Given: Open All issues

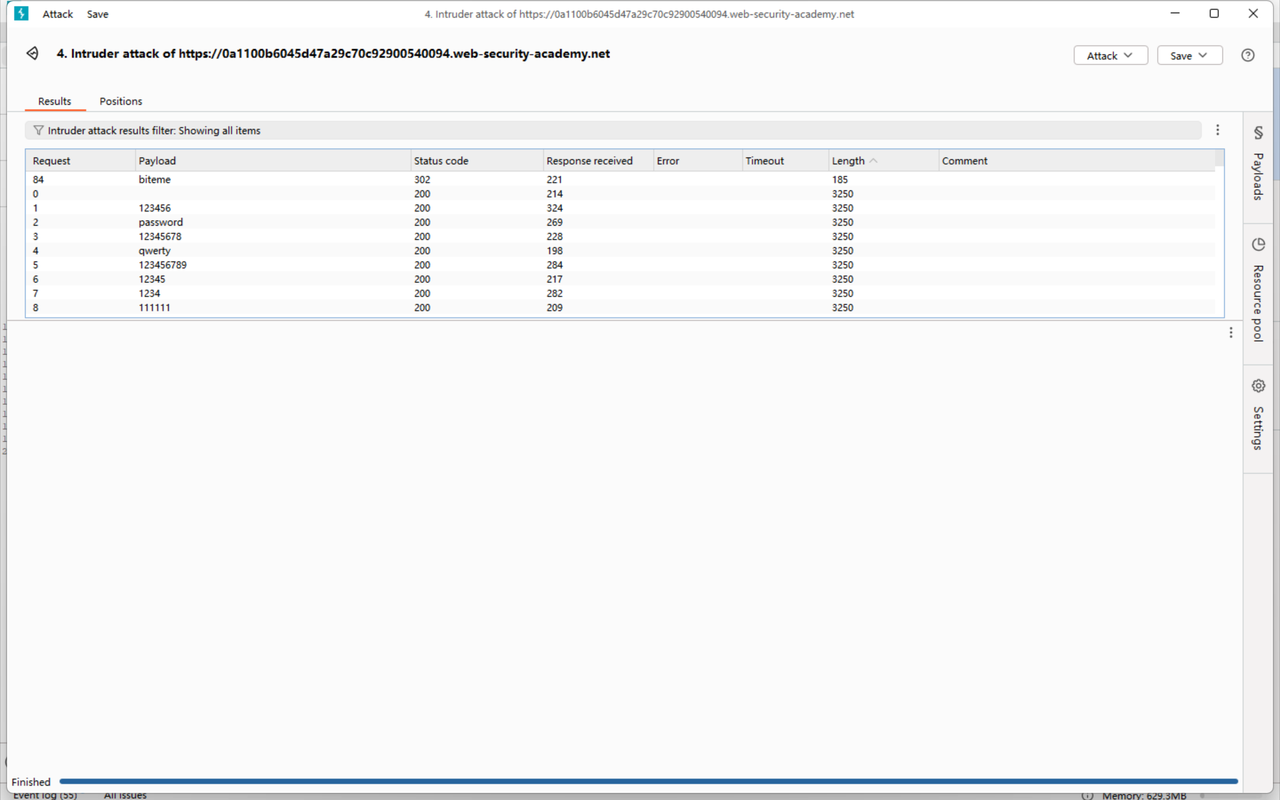Looking at the screenshot, I should (124, 794).
